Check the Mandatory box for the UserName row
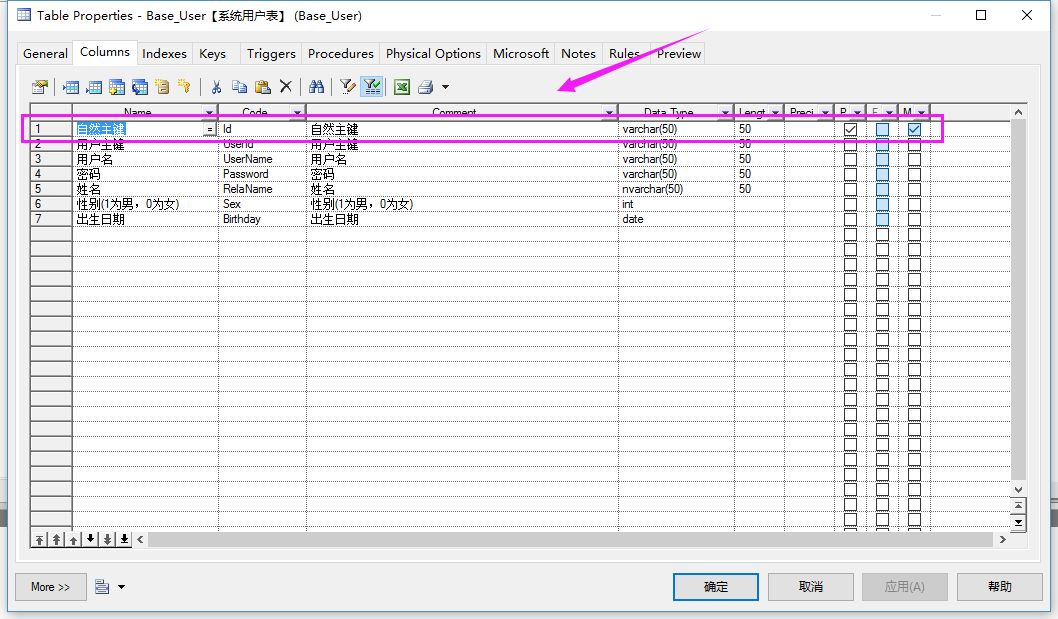The image size is (1058, 619). click(914, 159)
